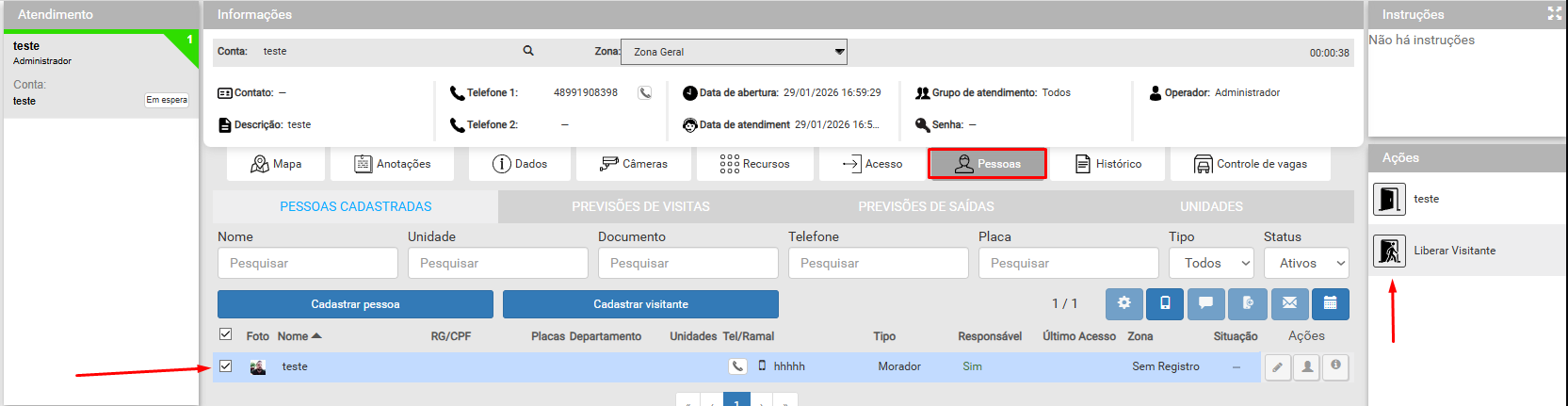
Task: Toggle the select-all checkbox in table header
Action: click(x=226, y=334)
